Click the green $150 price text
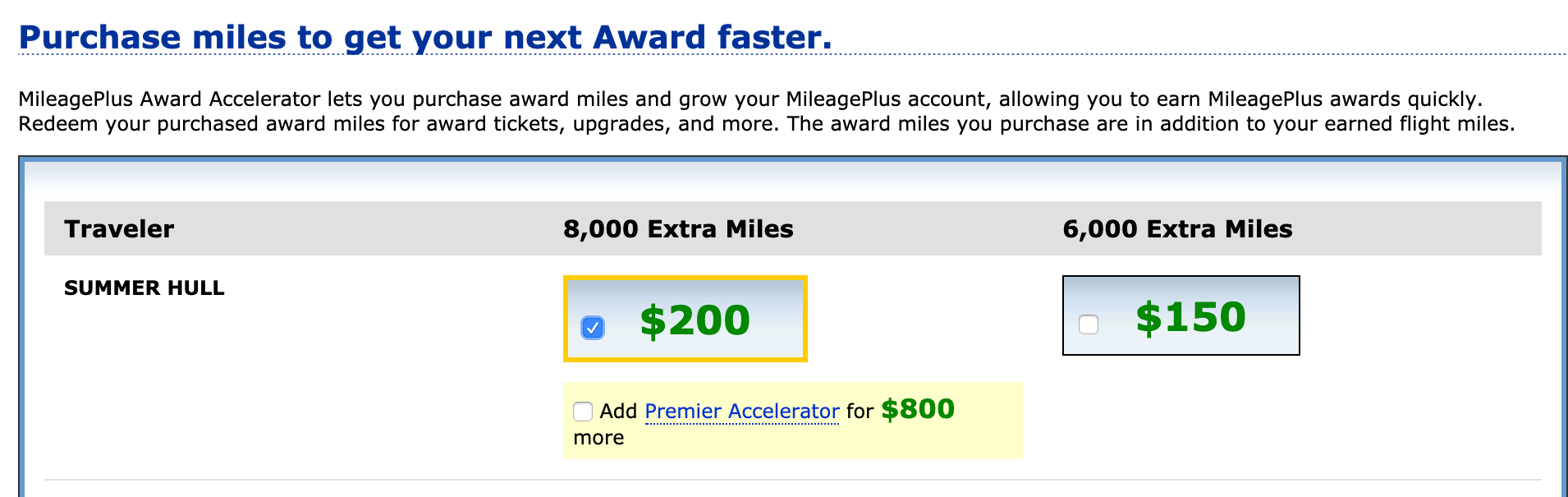 click(1190, 317)
